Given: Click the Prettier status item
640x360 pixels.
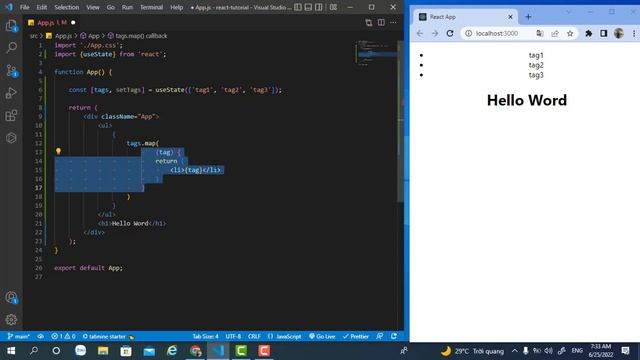Looking at the screenshot, I should pyautogui.click(x=356, y=336).
